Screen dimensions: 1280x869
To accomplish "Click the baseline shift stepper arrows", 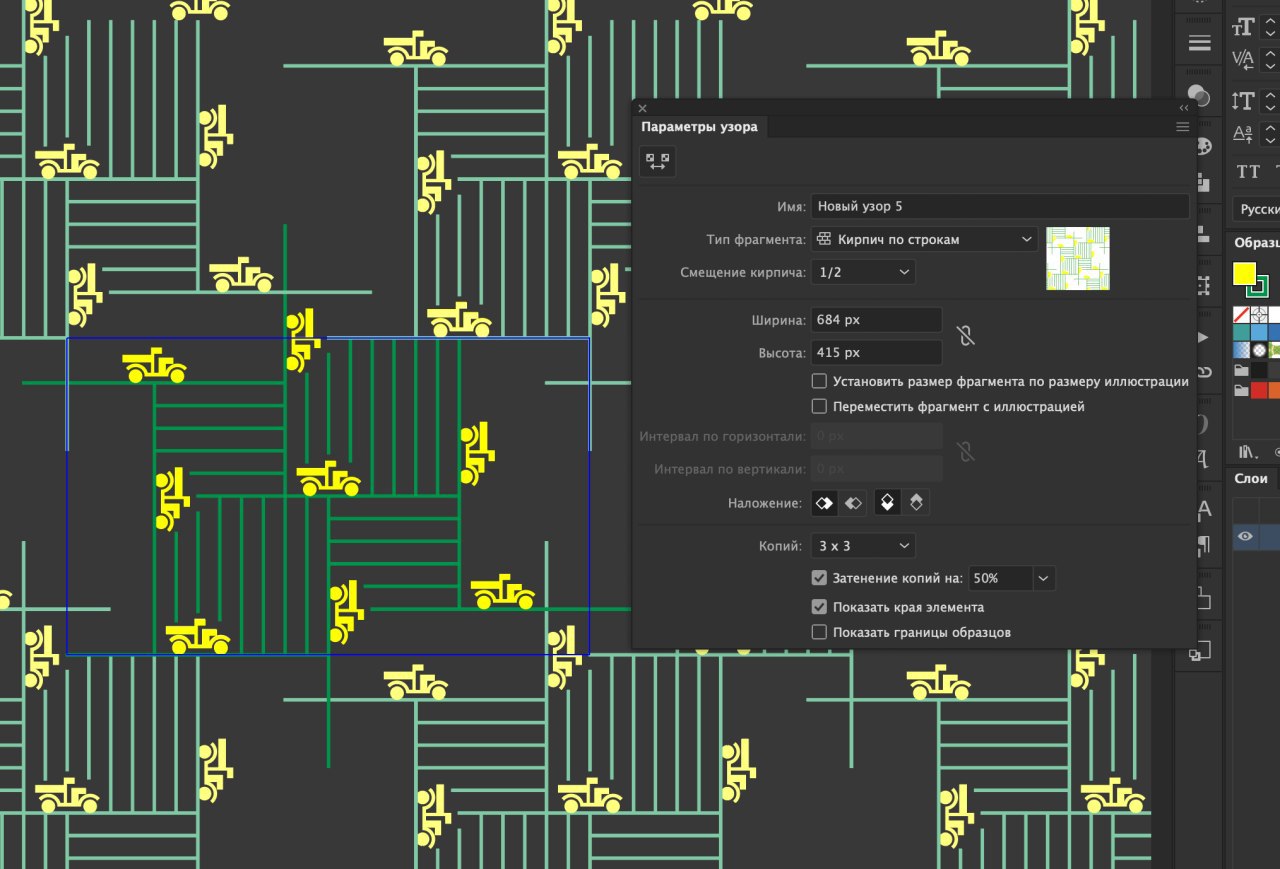I will coord(1270,132).
